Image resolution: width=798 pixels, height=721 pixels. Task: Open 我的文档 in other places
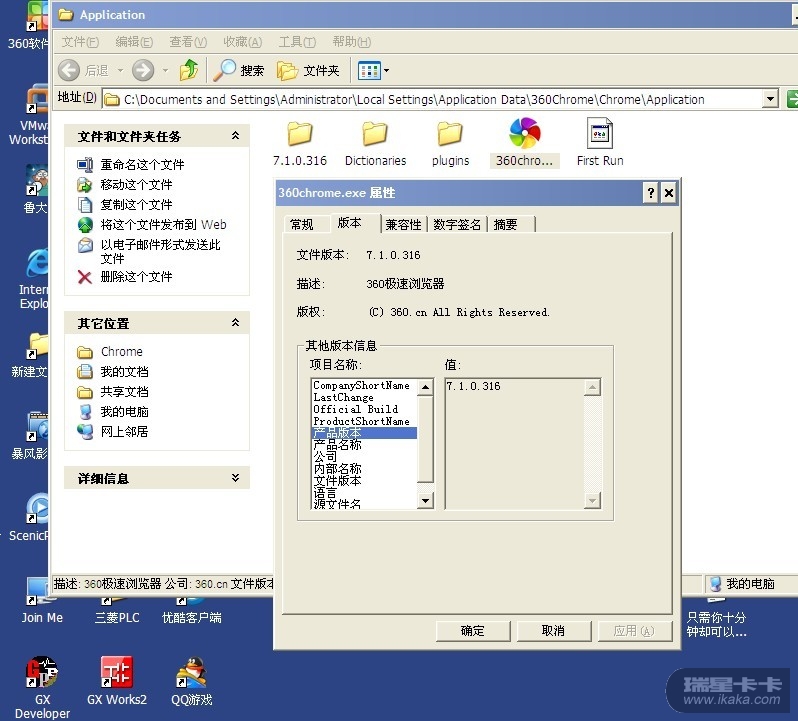124,371
